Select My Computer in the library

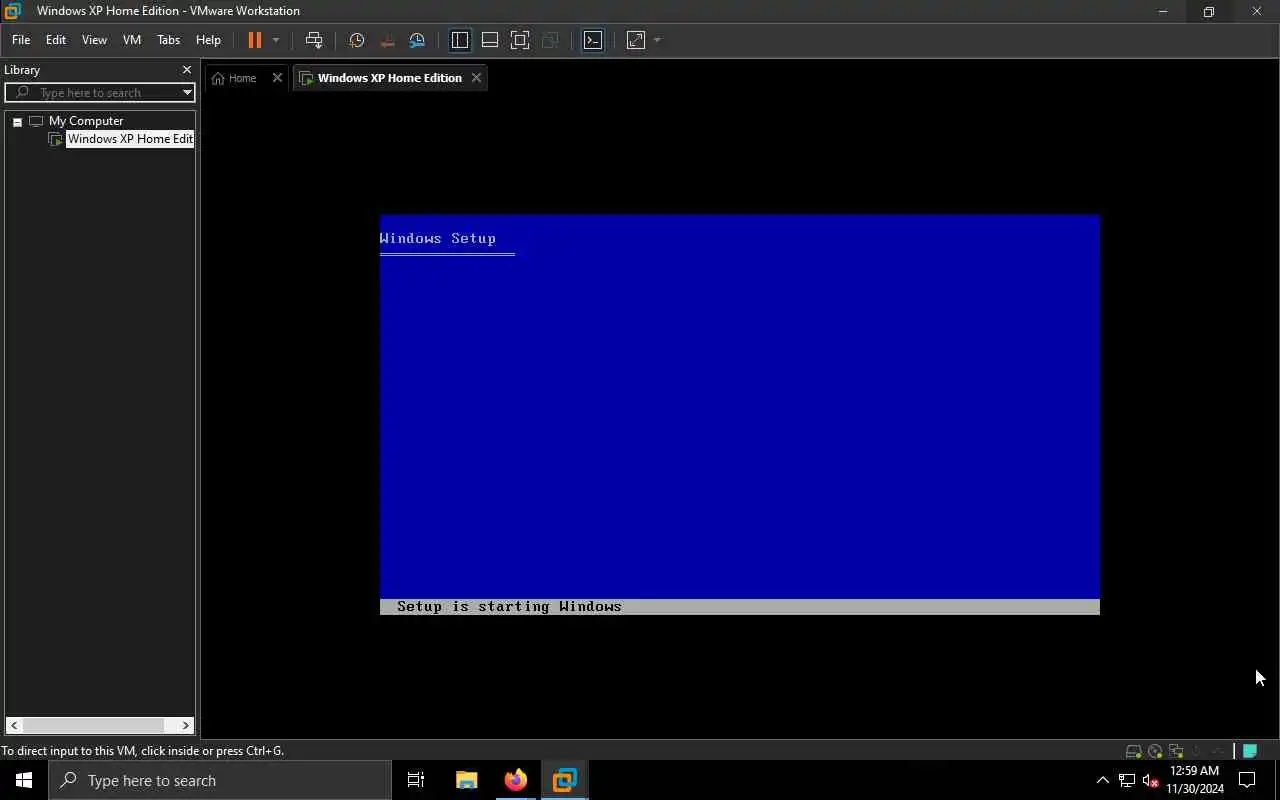click(86, 121)
